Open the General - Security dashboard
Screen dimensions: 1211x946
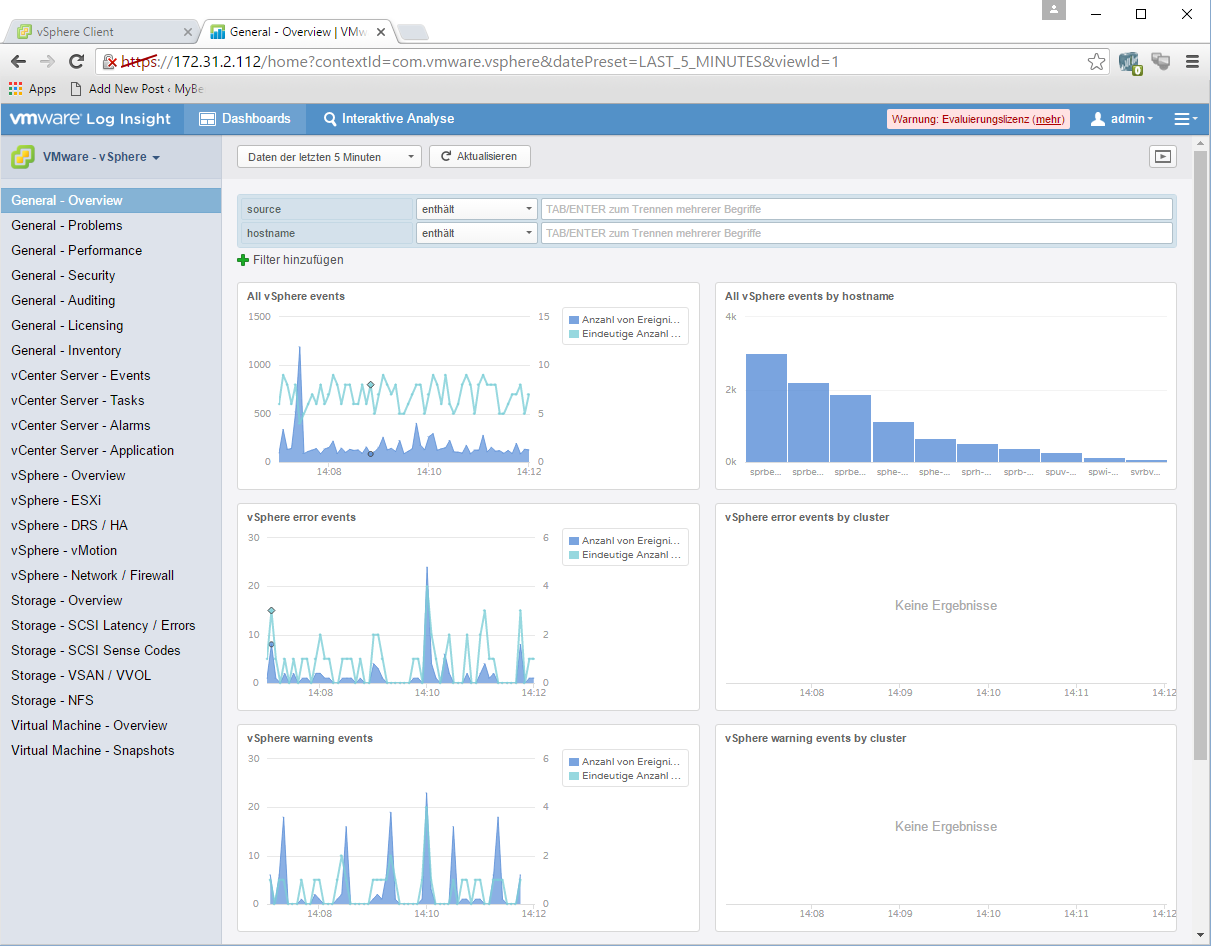(x=63, y=275)
